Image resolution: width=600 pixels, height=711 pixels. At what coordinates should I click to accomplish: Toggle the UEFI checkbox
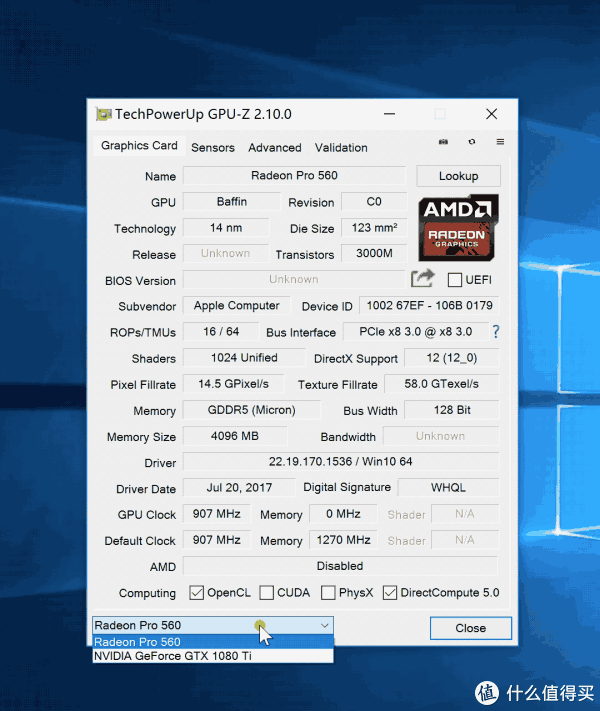(454, 280)
